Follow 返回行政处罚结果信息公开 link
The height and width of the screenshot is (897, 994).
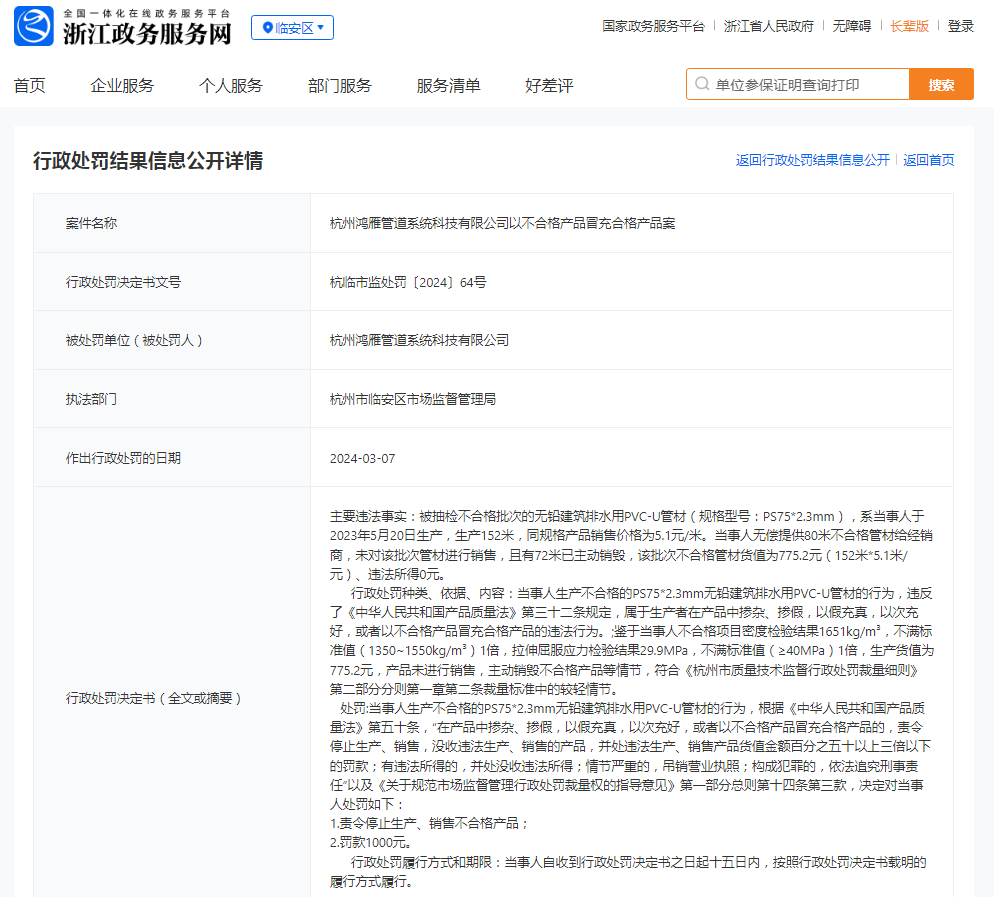[x=813, y=160]
